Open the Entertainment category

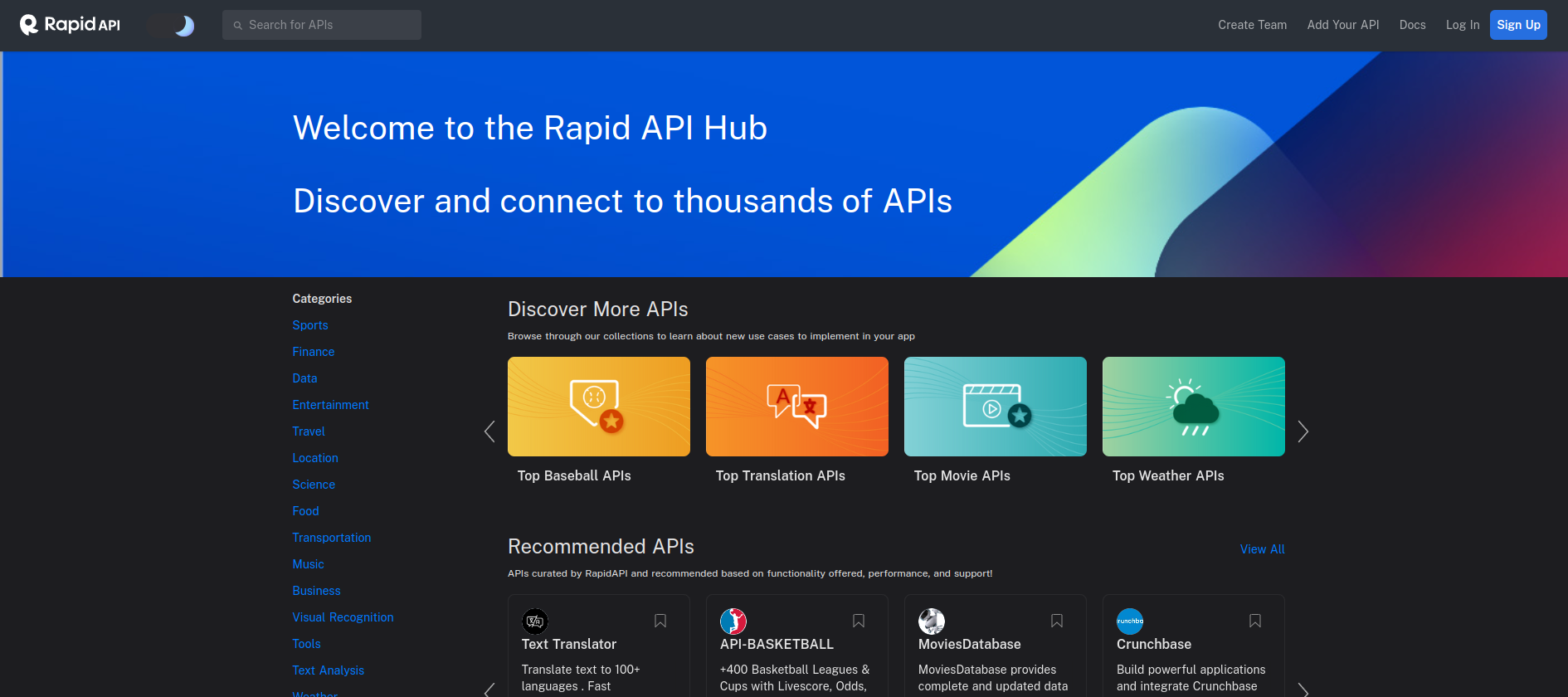pos(330,405)
